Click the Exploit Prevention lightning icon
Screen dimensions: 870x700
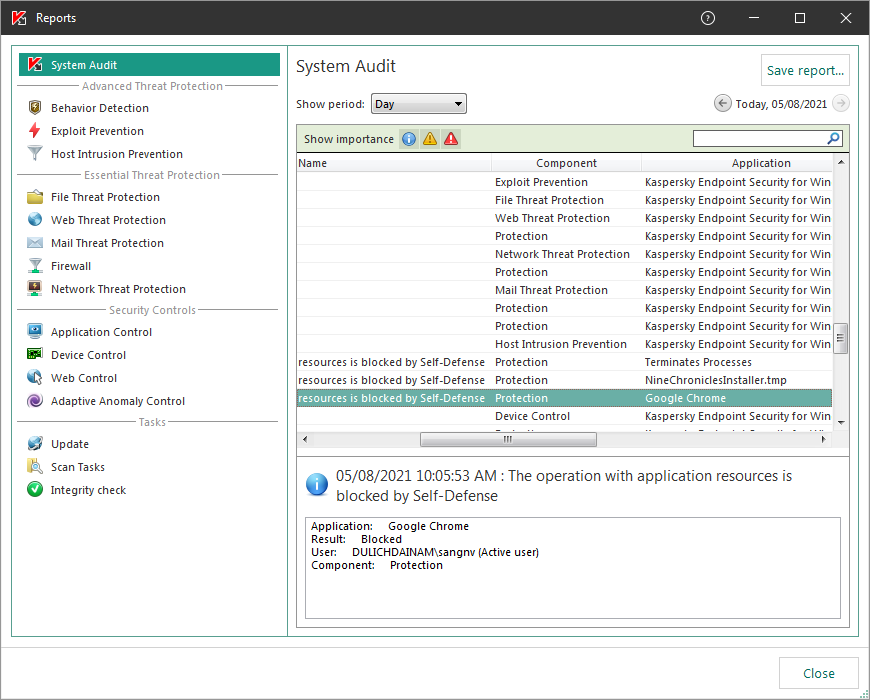coord(35,131)
